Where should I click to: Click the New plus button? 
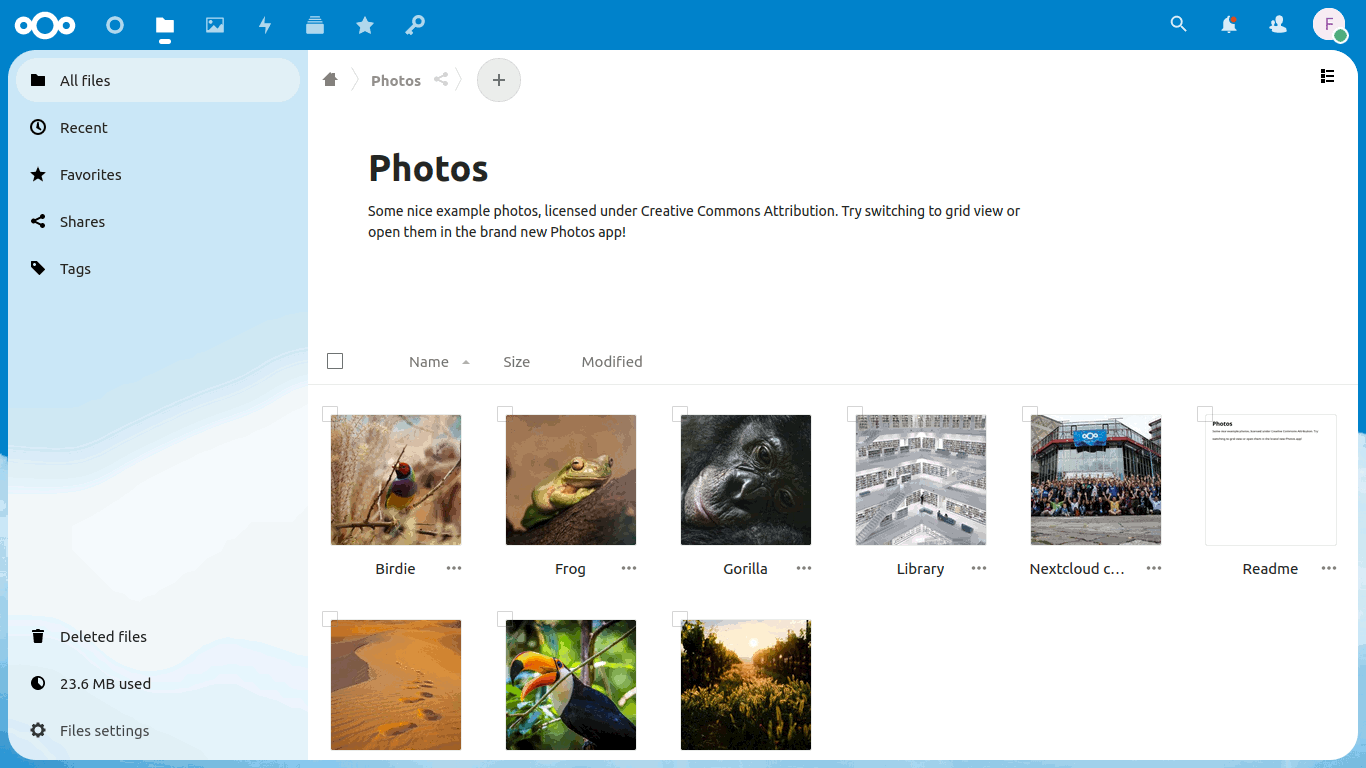point(499,80)
